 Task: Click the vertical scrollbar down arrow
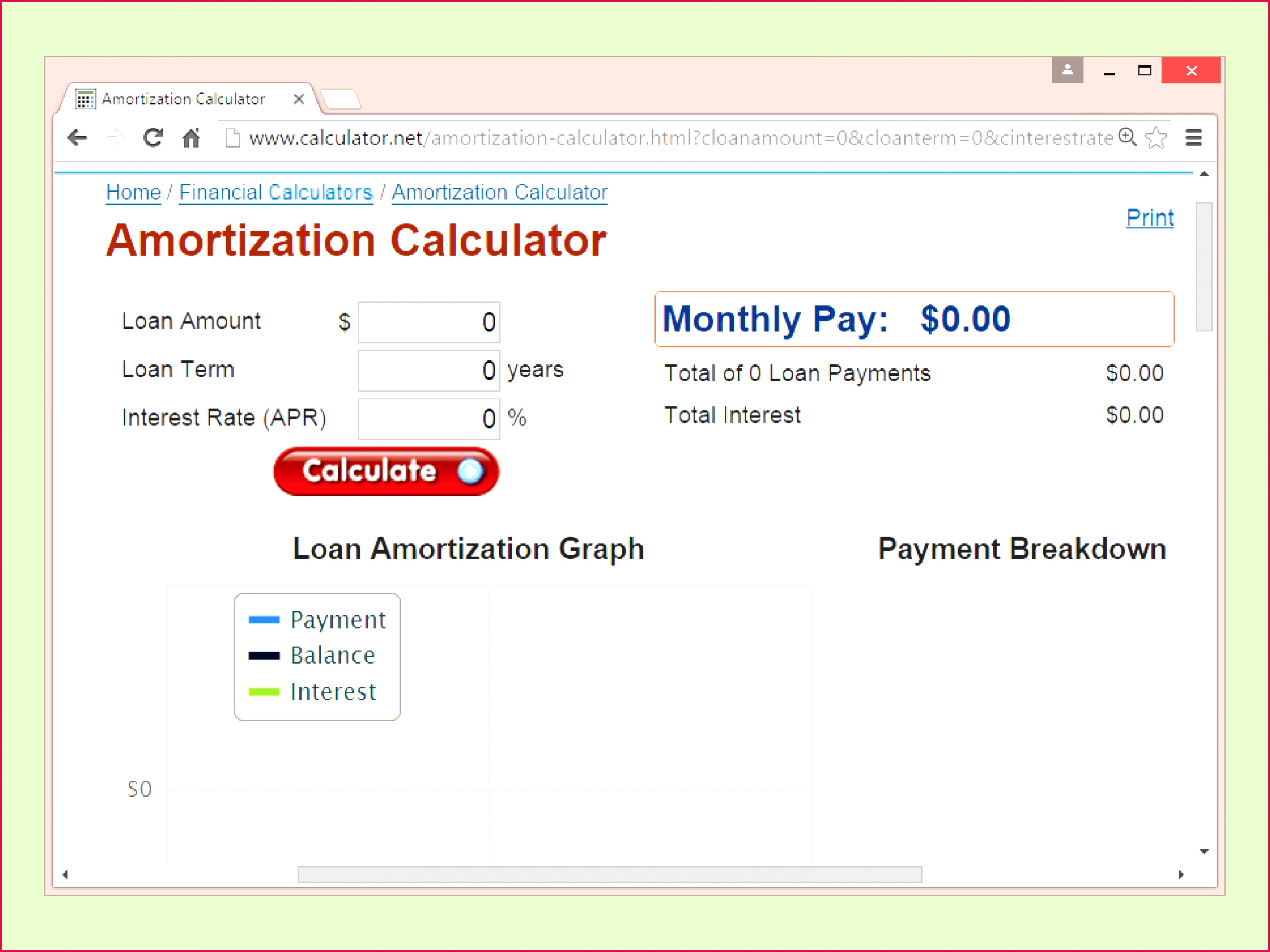click(x=1203, y=852)
